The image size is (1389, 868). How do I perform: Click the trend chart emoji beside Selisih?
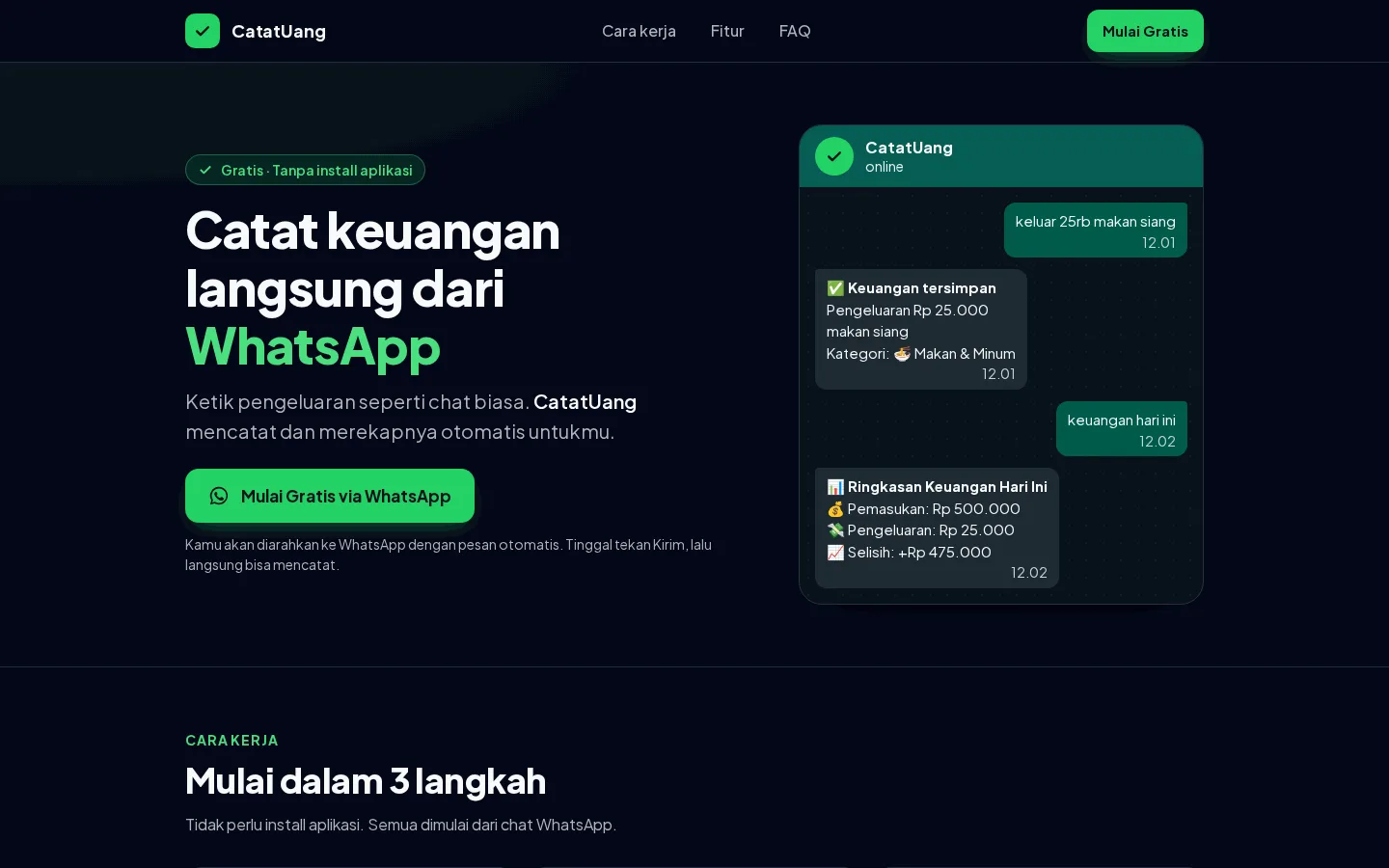[x=835, y=553]
